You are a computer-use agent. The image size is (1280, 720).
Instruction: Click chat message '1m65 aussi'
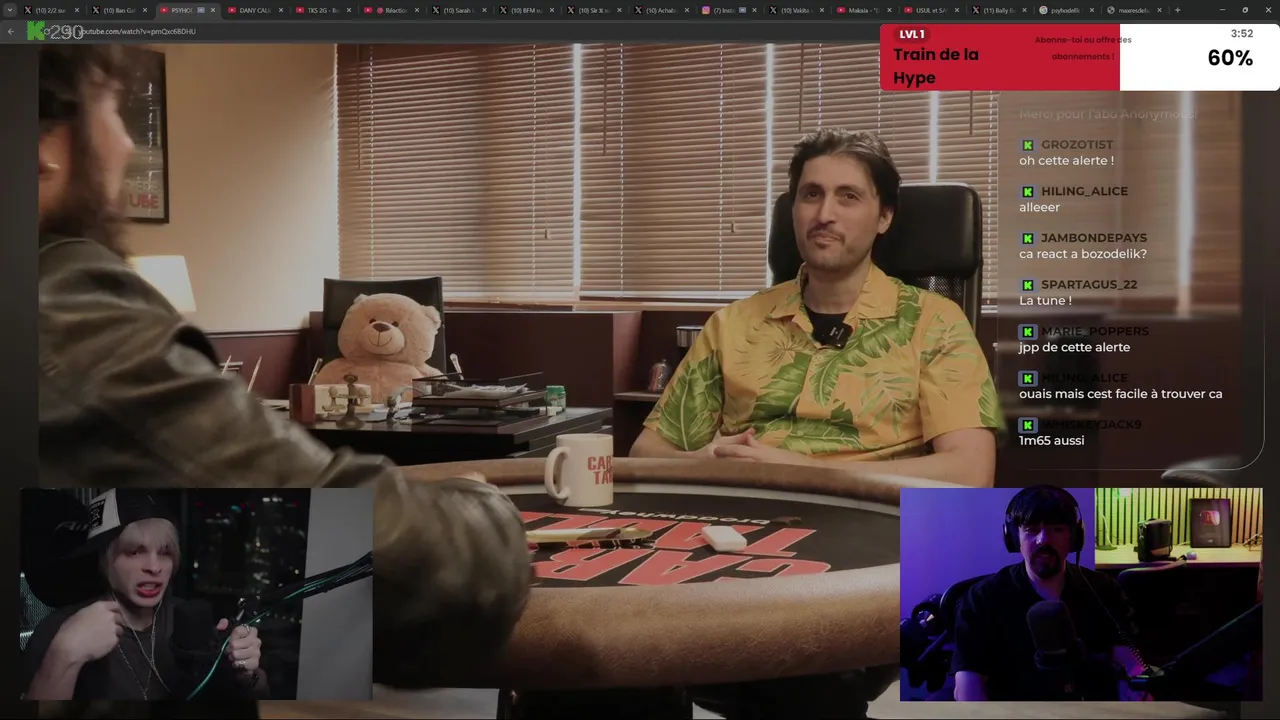pyautogui.click(x=1051, y=441)
